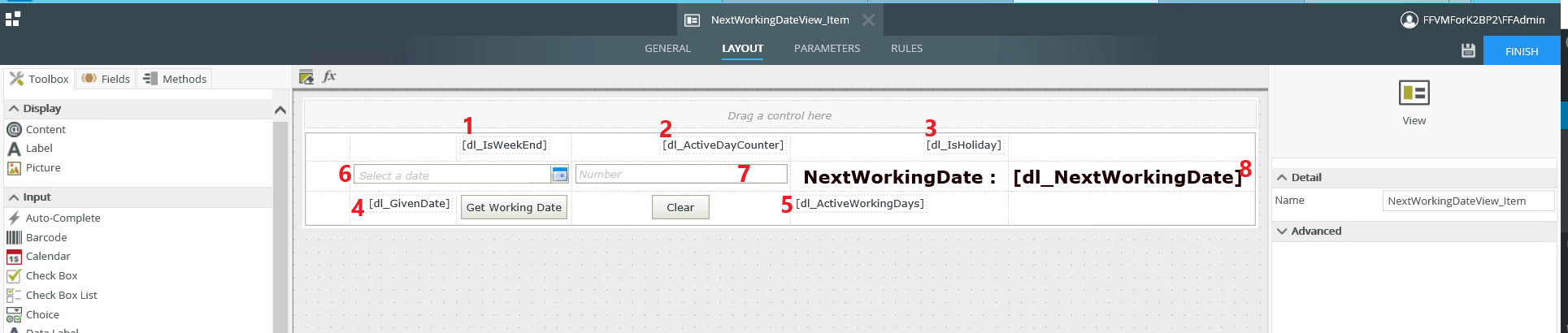
Task: Click the view settings toolbar icon
Action: pos(306,77)
